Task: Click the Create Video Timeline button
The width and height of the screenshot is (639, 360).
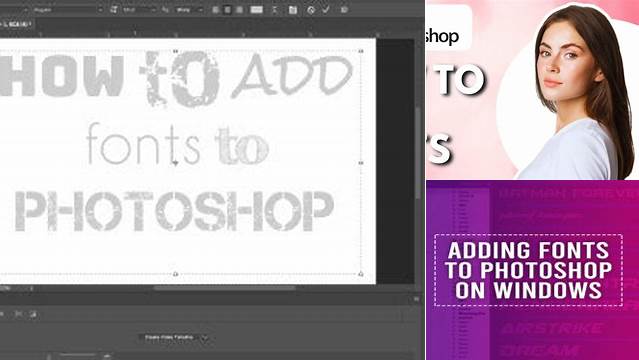Action: coord(169,338)
